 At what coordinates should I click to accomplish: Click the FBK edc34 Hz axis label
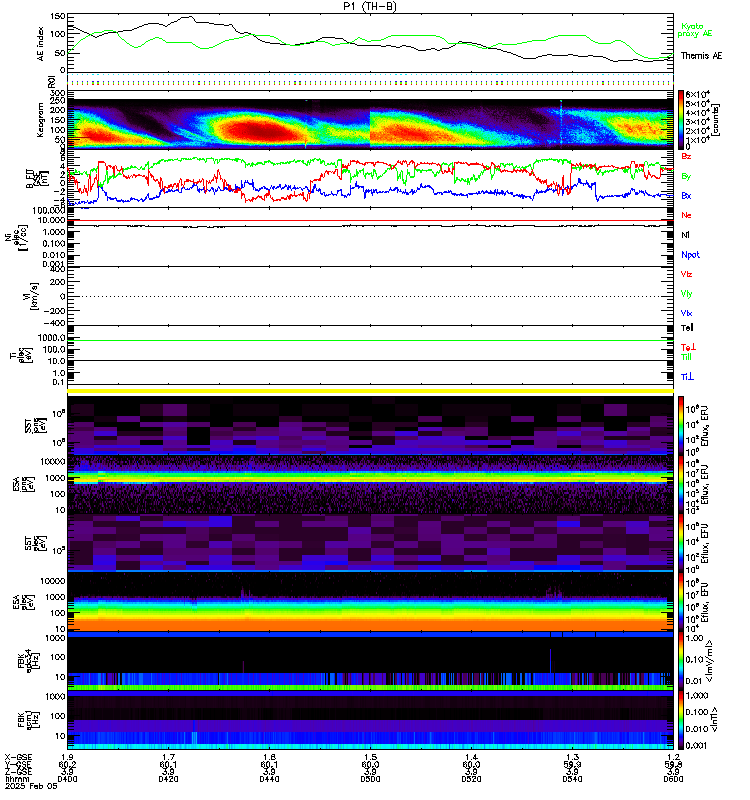[28, 662]
